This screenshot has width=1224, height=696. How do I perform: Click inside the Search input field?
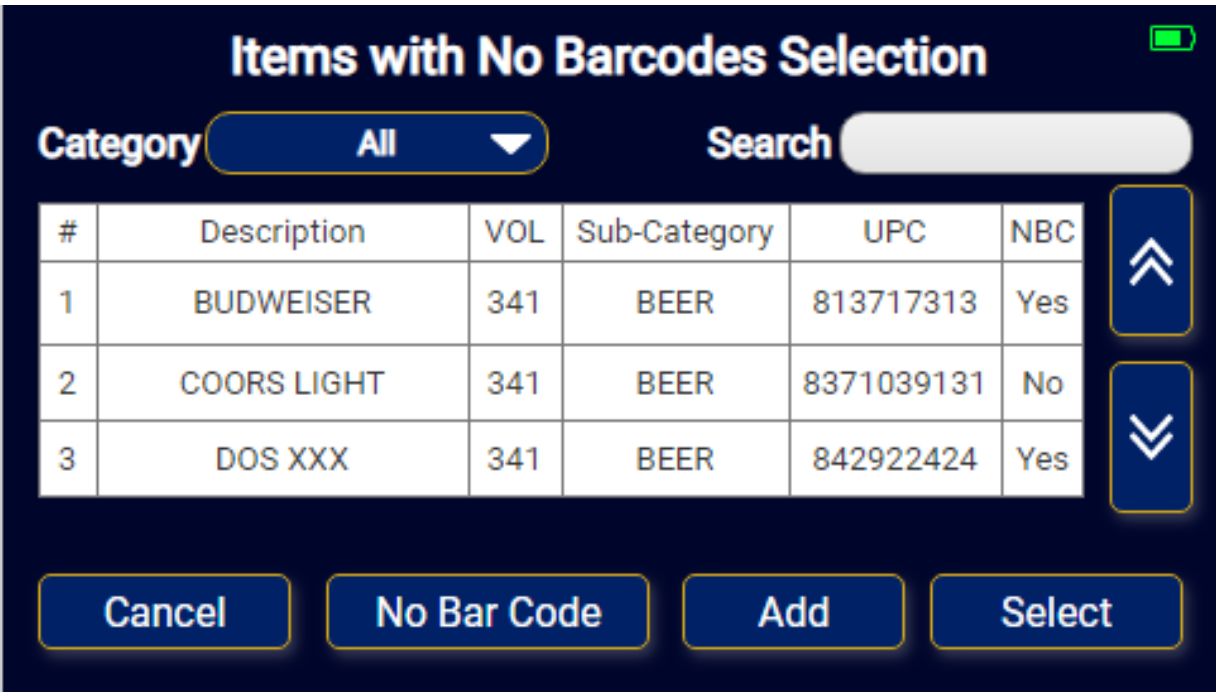coord(1016,143)
